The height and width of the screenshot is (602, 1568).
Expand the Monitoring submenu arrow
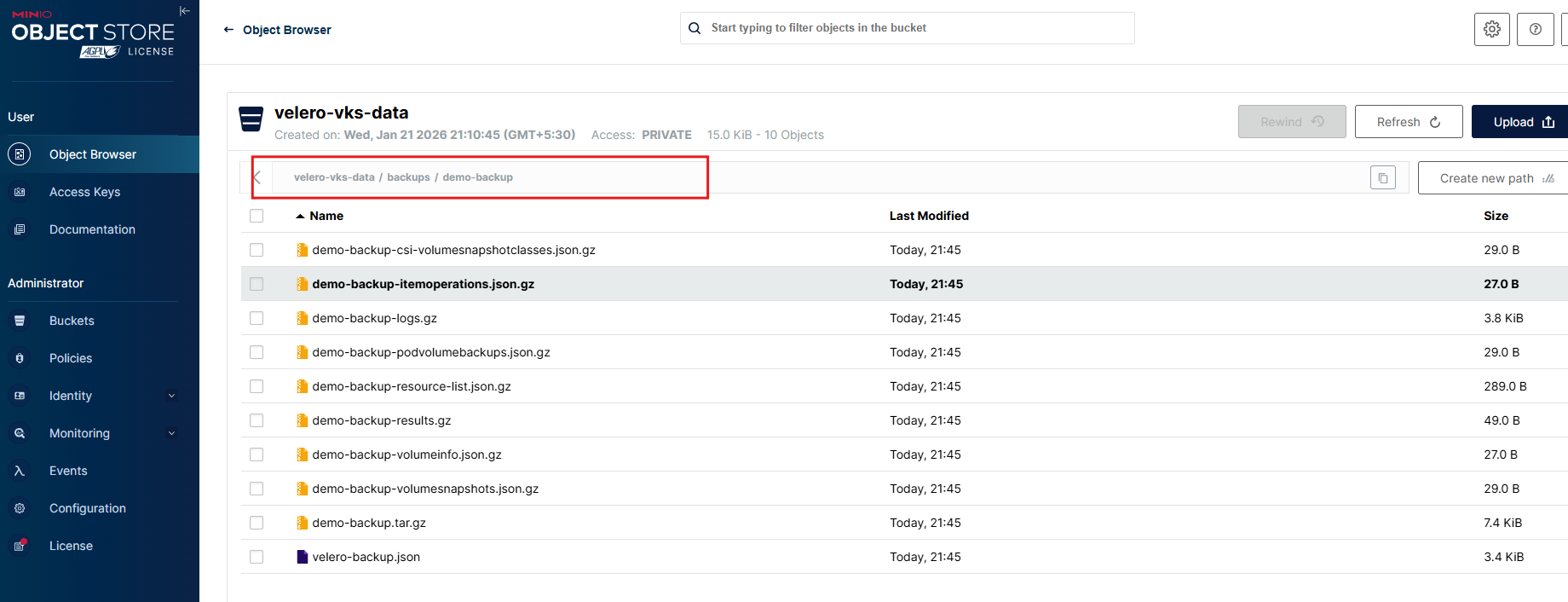click(x=171, y=433)
